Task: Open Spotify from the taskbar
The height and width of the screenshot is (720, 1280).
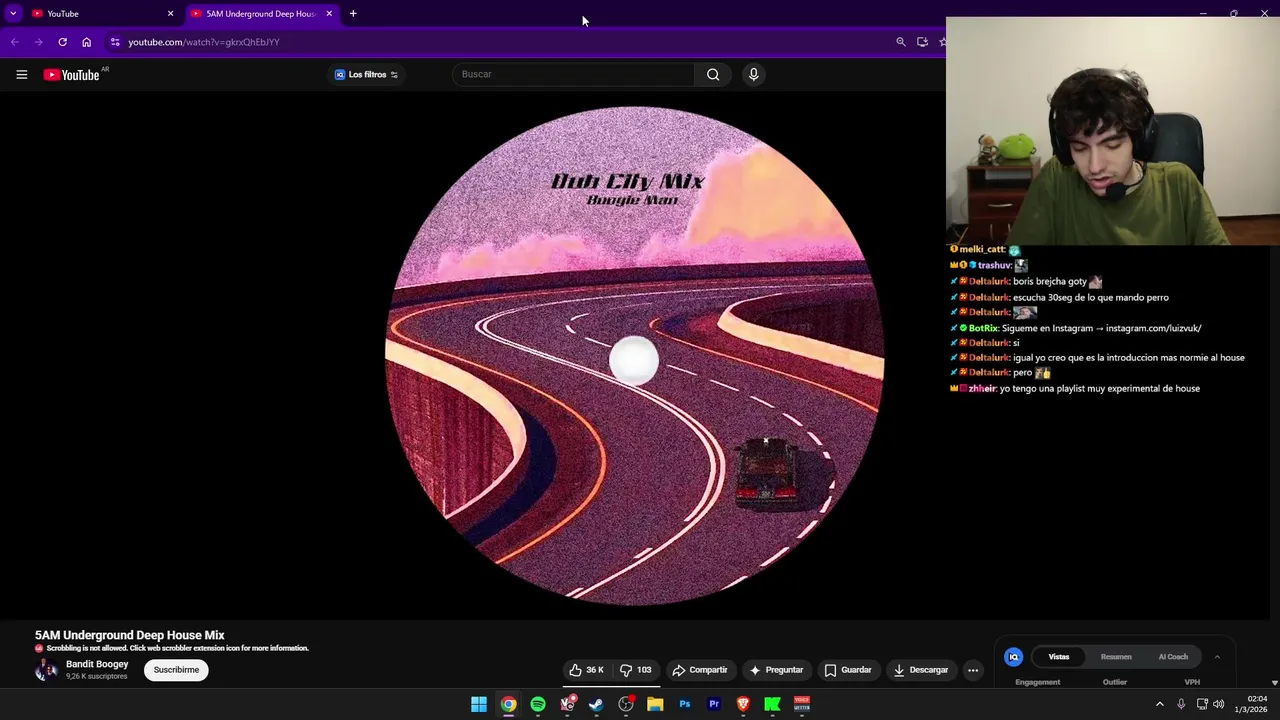Action: [538, 704]
